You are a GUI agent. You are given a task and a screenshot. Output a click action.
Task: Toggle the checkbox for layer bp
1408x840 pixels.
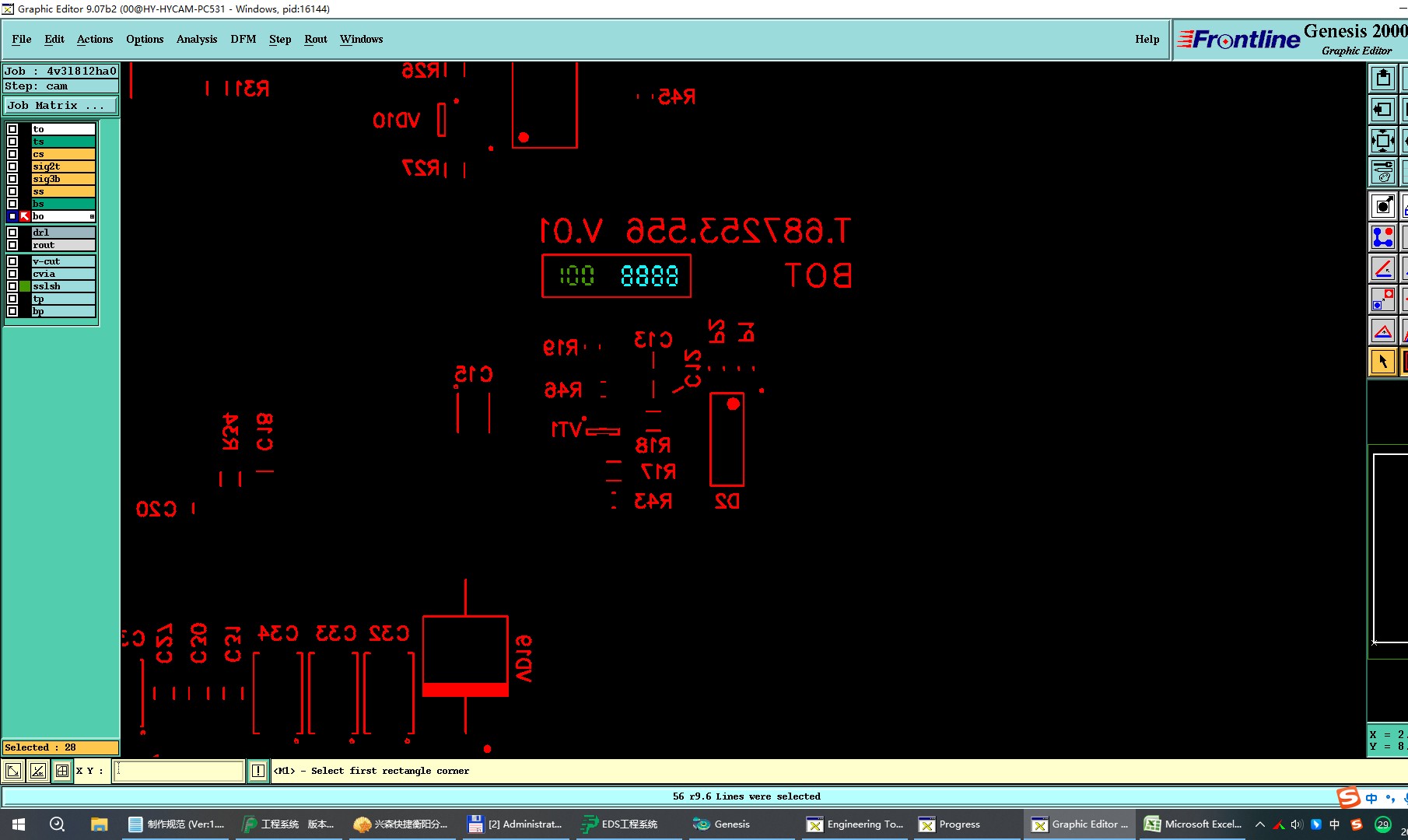(x=12, y=311)
